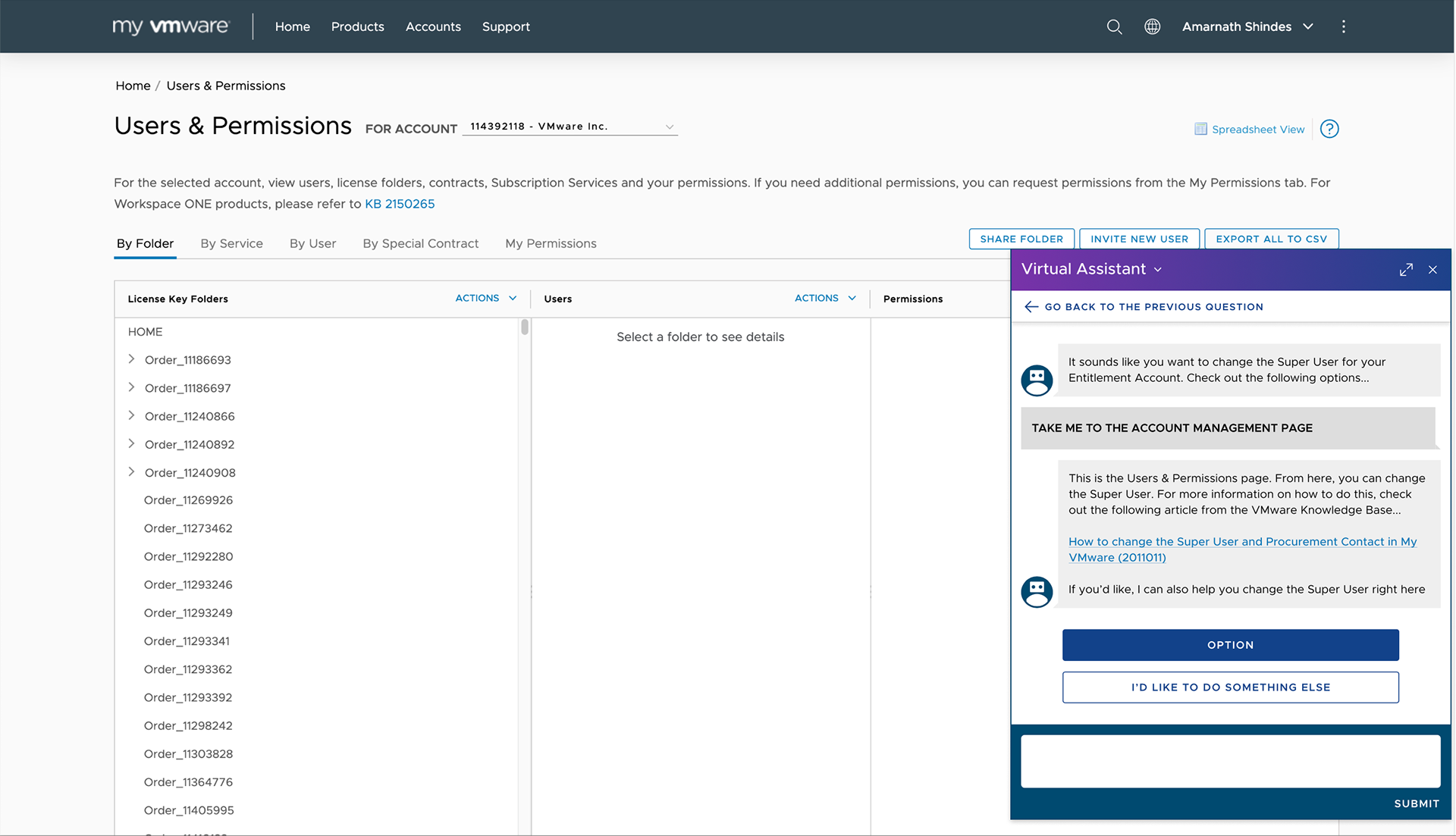Expand the Order_11186697 folder
The image size is (1456, 836).
point(131,387)
